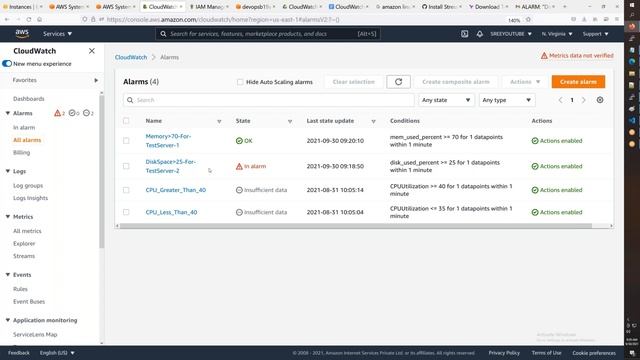Open the notifications bell icon
Viewport: 640px width, 360px height.
pyautogui.click(x=480, y=34)
